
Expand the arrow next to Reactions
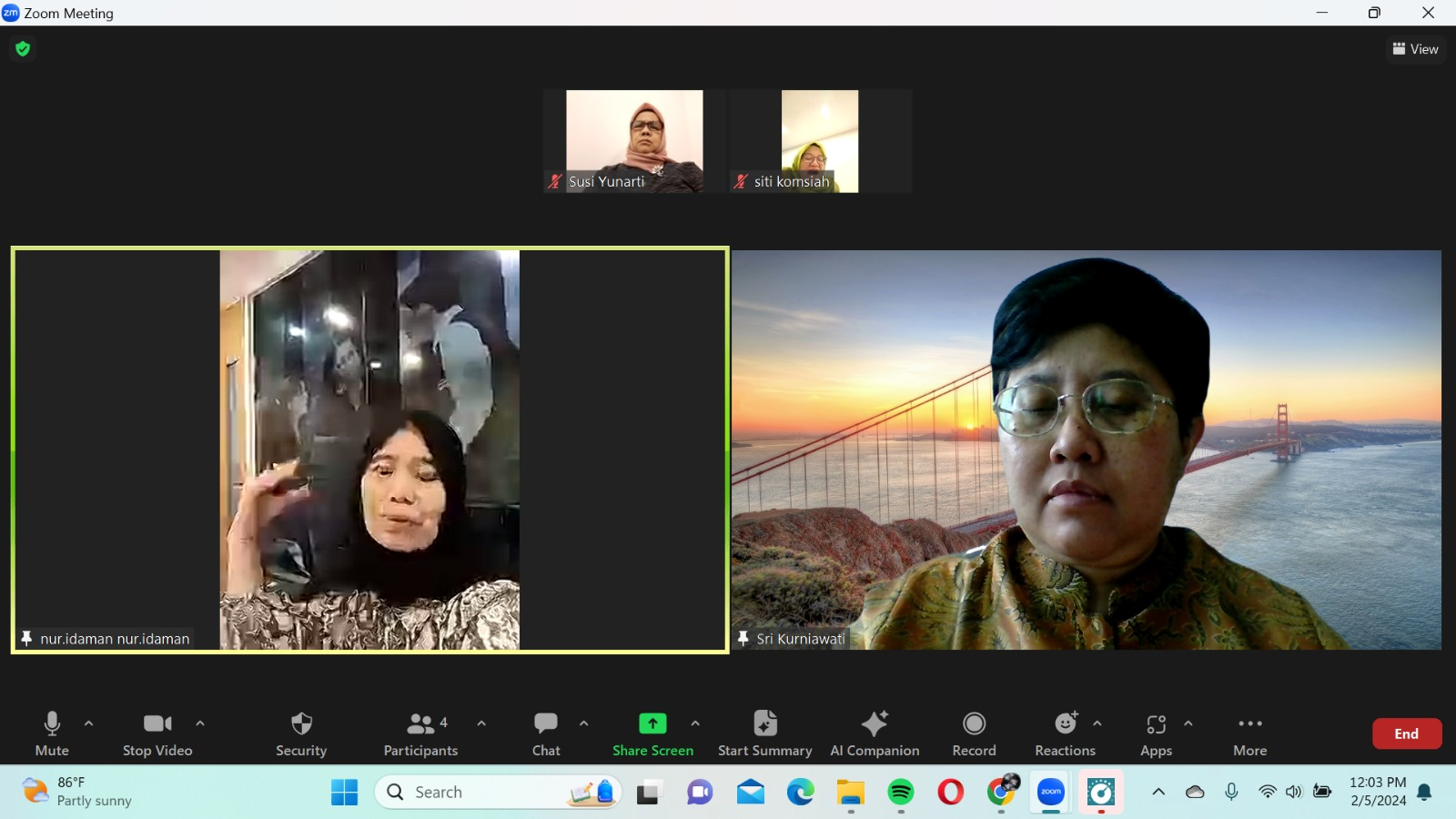point(1097,723)
